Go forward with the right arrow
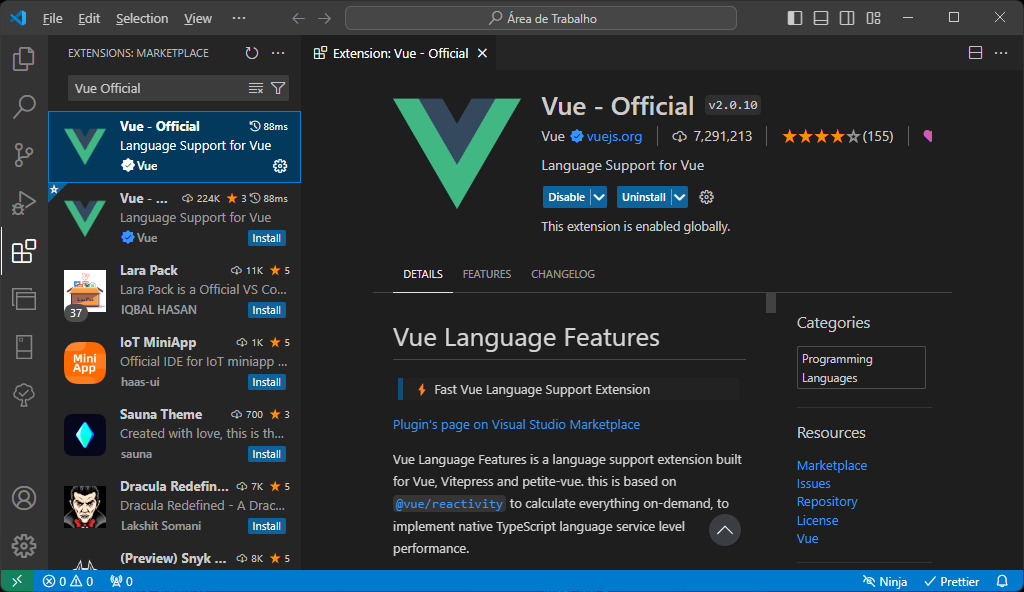The width and height of the screenshot is (1024, 592). point(325,18)
